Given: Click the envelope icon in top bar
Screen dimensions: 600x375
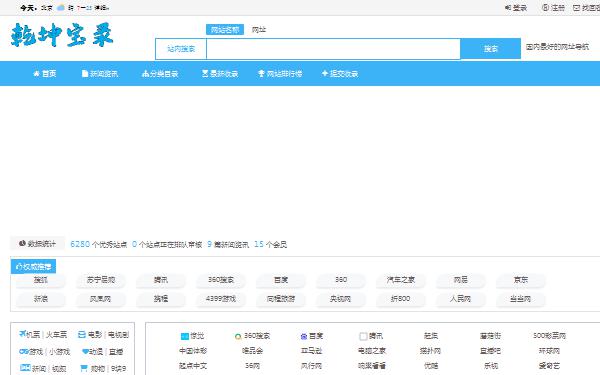Looking at the screenshot, I should [576, 8].
